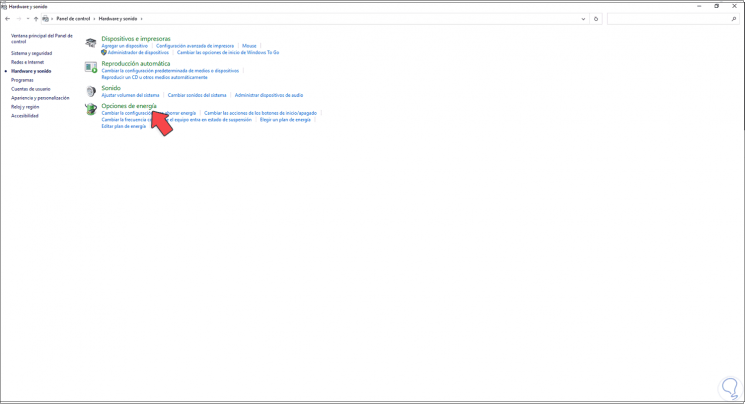Click Ajustar volumen del sistema
This screenshot has width=745, height=404.
click(x=130, y=95)
